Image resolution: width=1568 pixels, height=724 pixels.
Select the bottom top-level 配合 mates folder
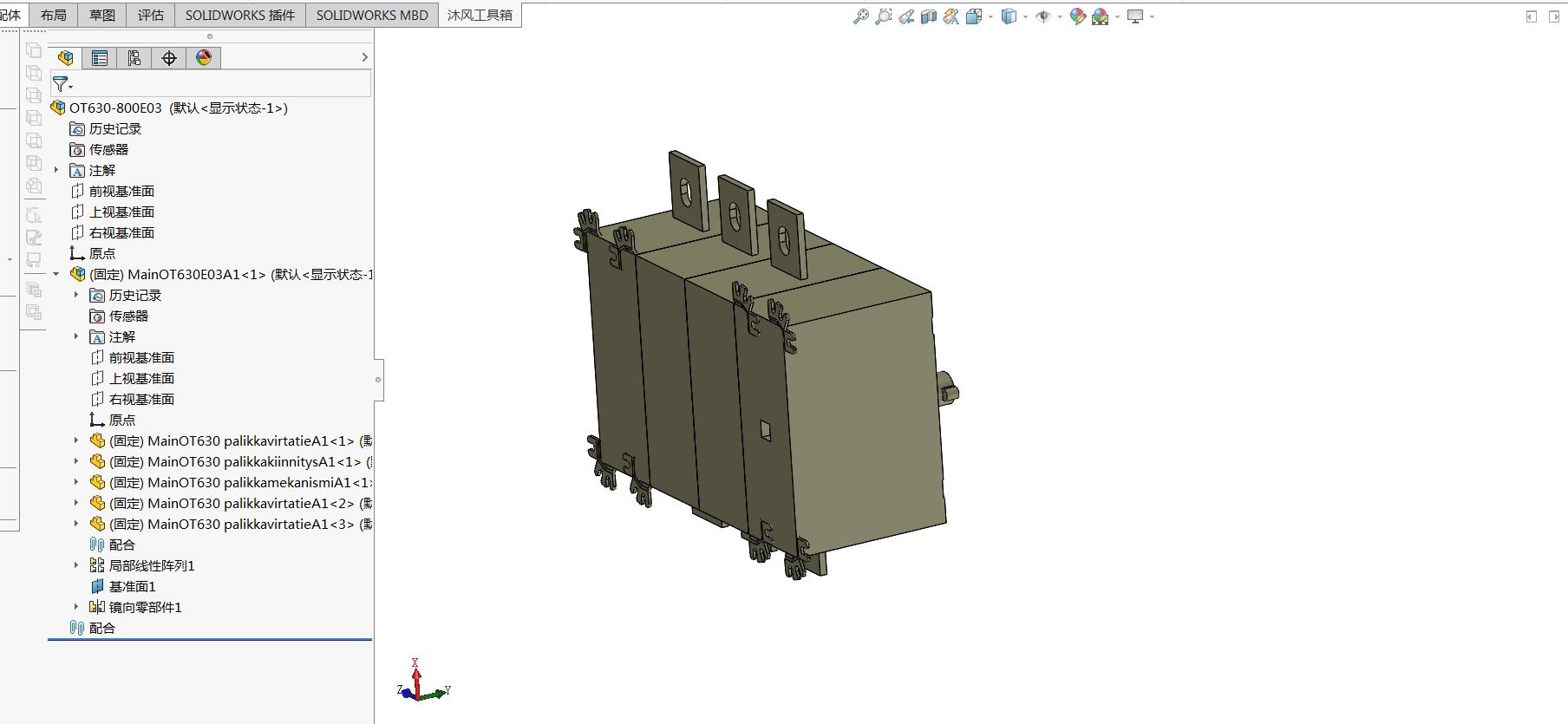(93, 628)
